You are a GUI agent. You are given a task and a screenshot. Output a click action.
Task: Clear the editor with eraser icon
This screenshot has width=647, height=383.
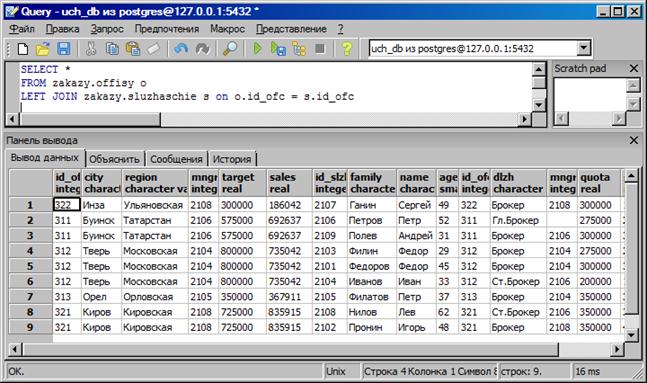point(153,49)
